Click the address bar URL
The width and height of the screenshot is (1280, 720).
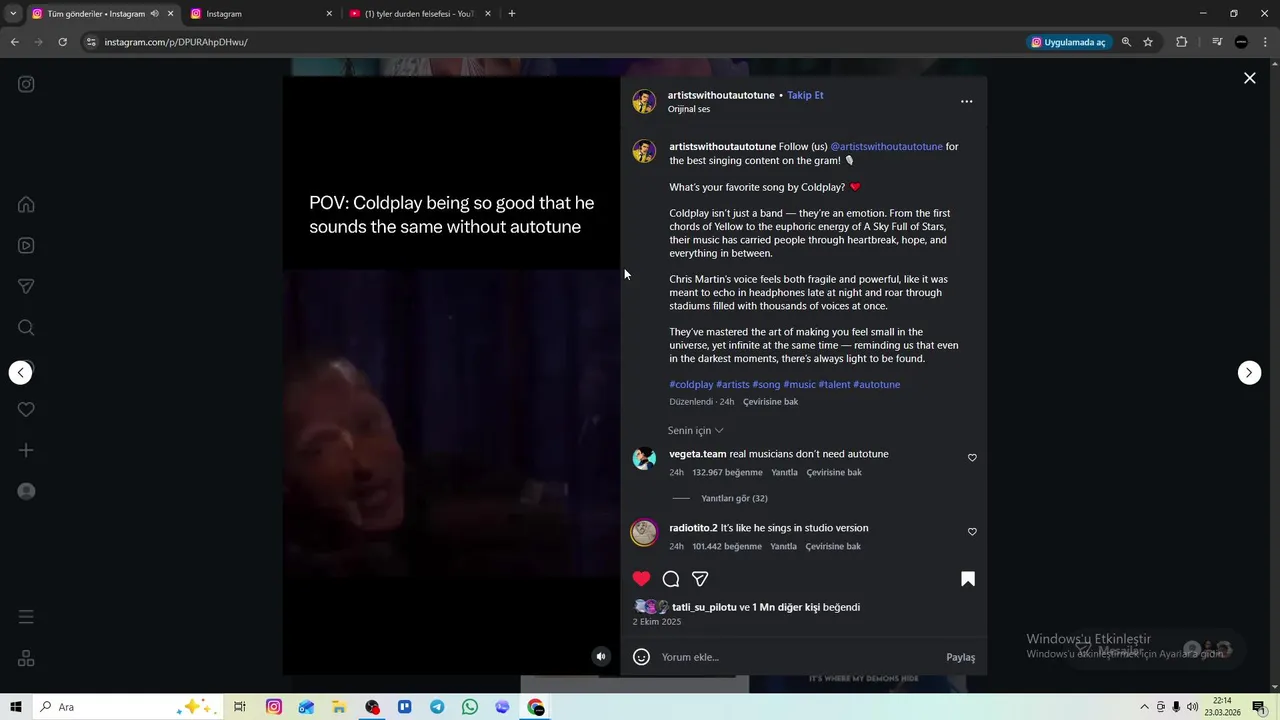tap(176, 42)
